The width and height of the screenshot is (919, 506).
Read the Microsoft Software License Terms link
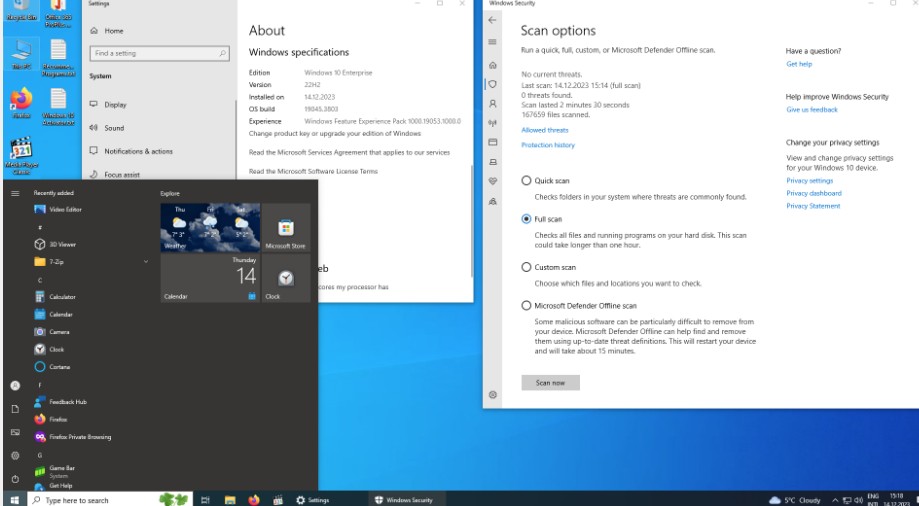[x=313, y=171]
